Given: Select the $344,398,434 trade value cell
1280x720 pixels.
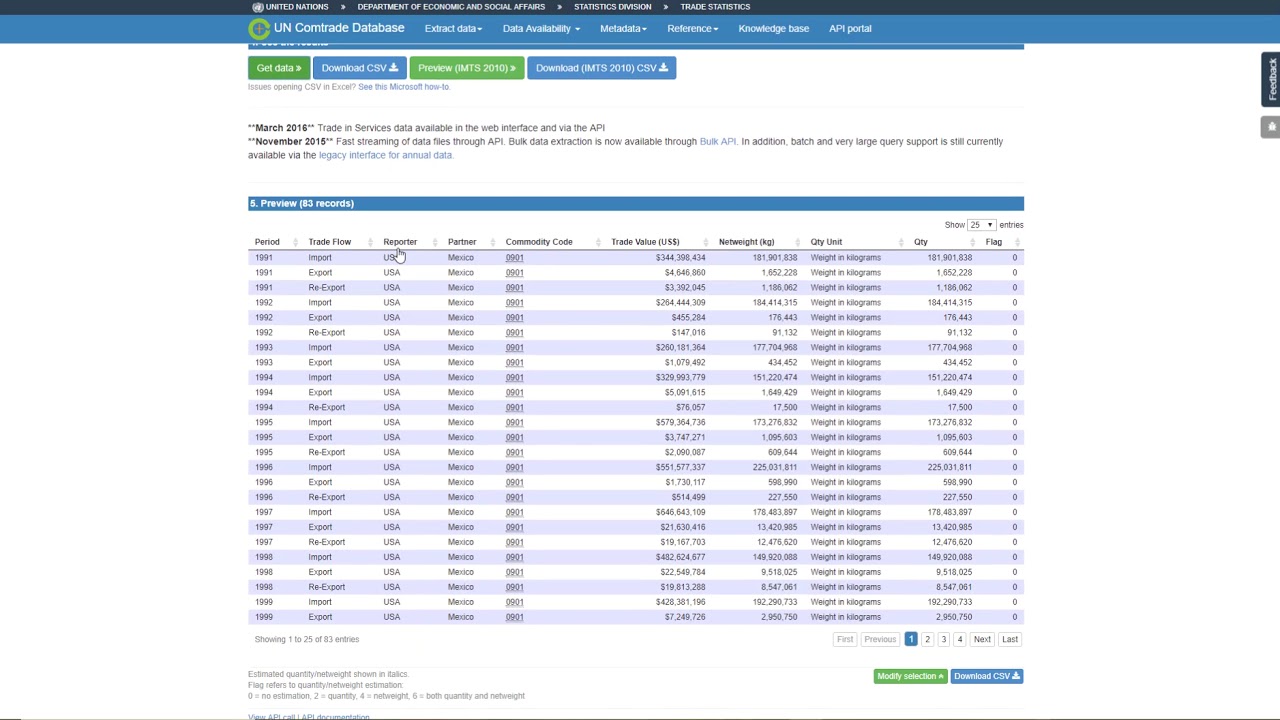Looking at the screenshot, I should [x=680, y=258].
